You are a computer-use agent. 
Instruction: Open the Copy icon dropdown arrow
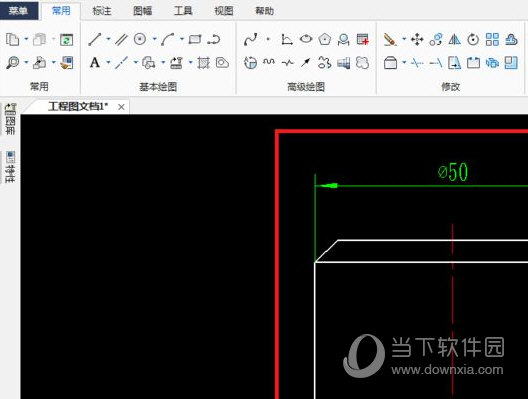[x=26, y=39]
